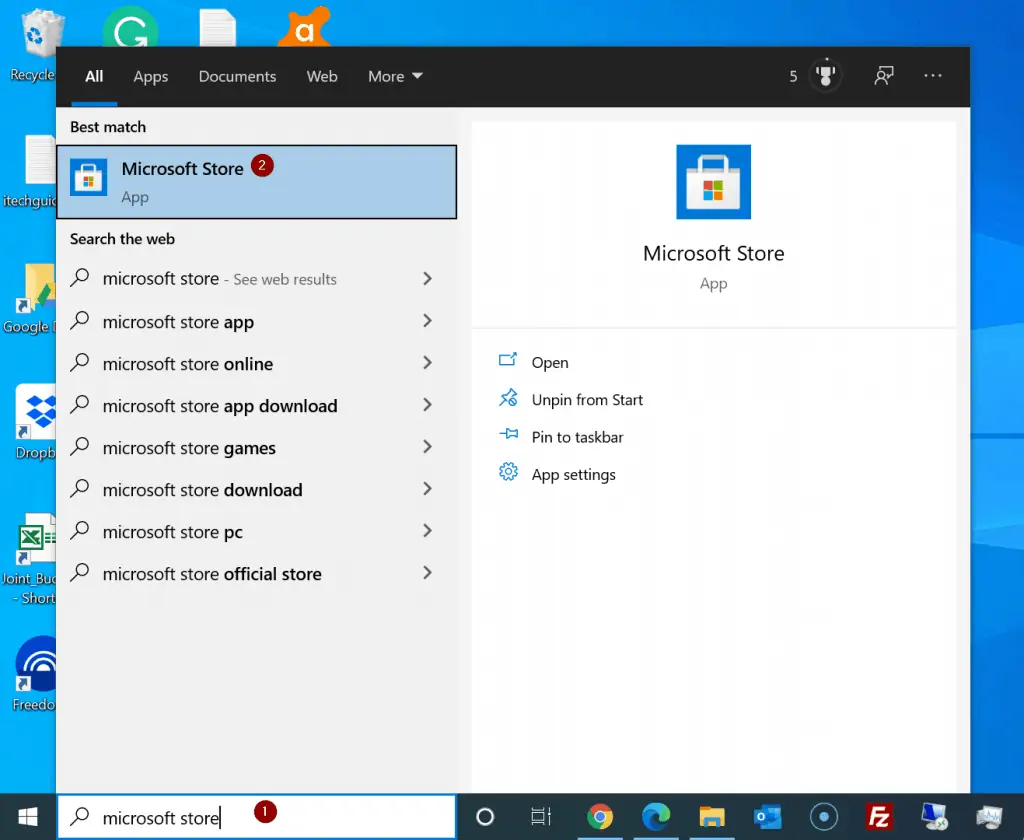Select the Documents search tab
1024x840 pixels.
click(237, 76)
